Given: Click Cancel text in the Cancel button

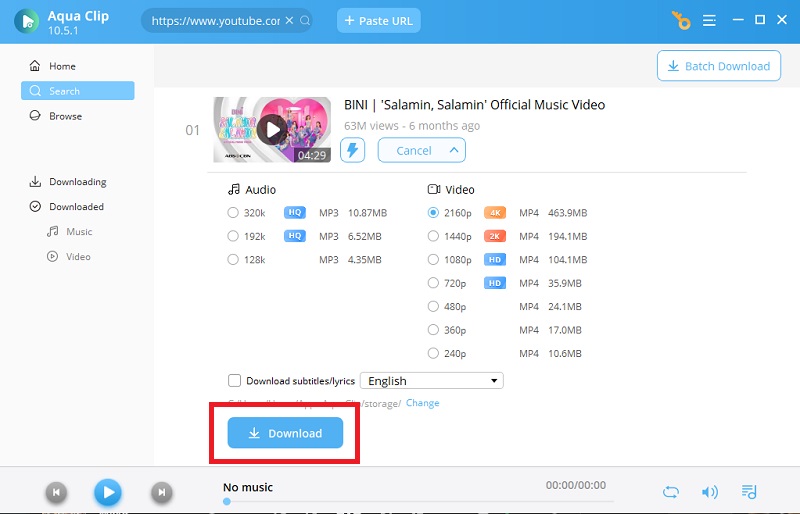Looking at the screenshot, I should point(414,151).
